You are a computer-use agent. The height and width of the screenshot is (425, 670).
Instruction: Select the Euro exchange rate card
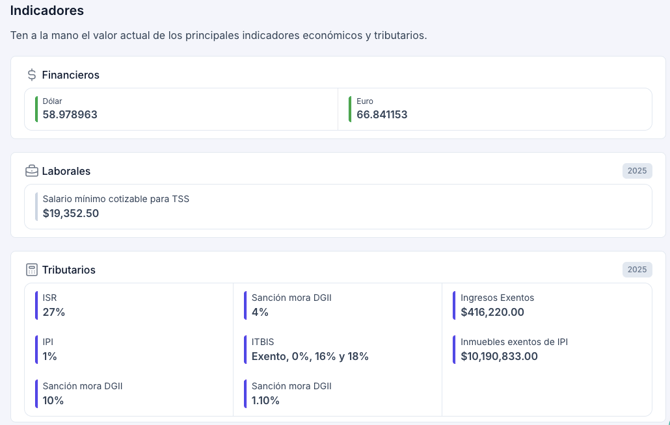495,109
